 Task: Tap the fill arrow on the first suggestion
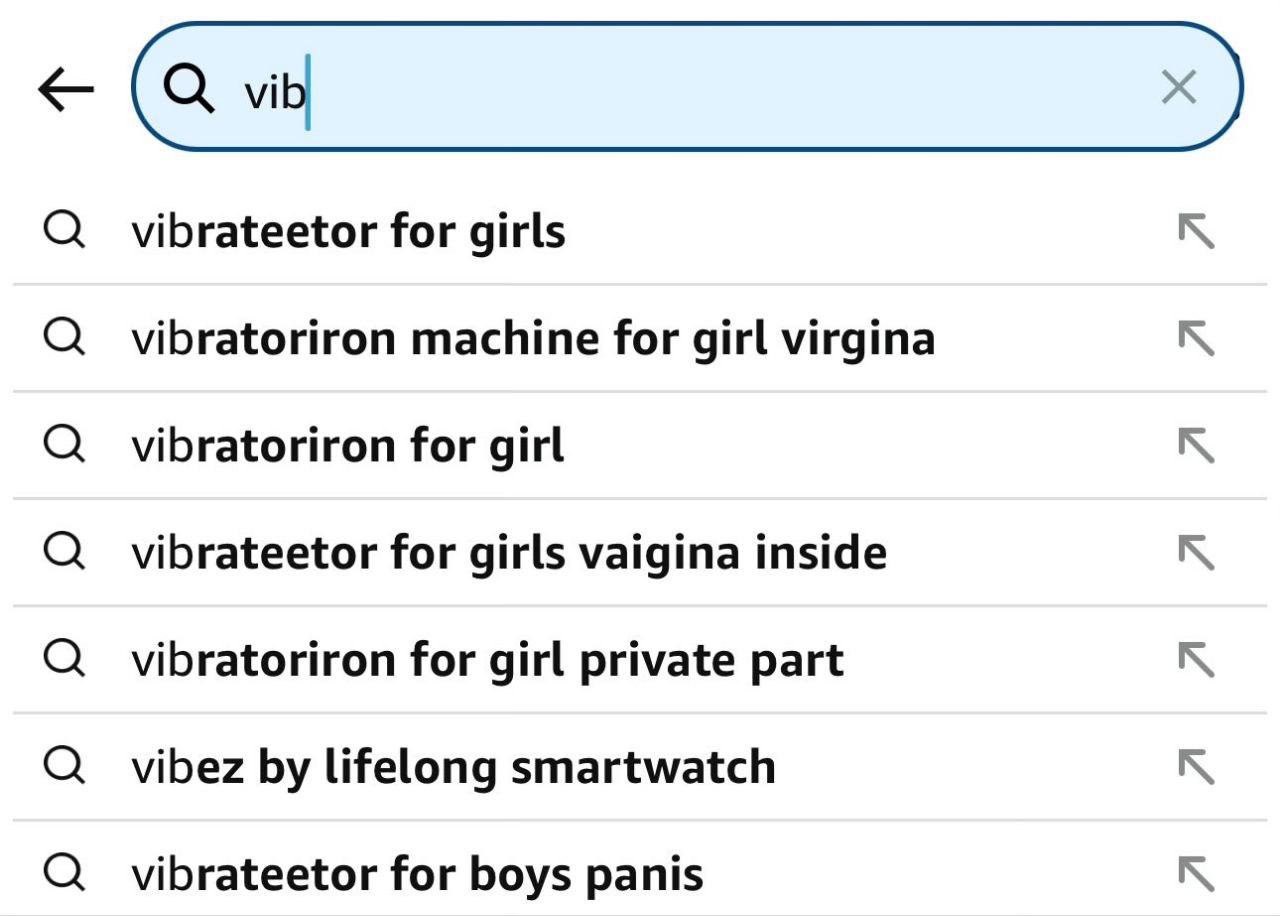pos(1196,231)
